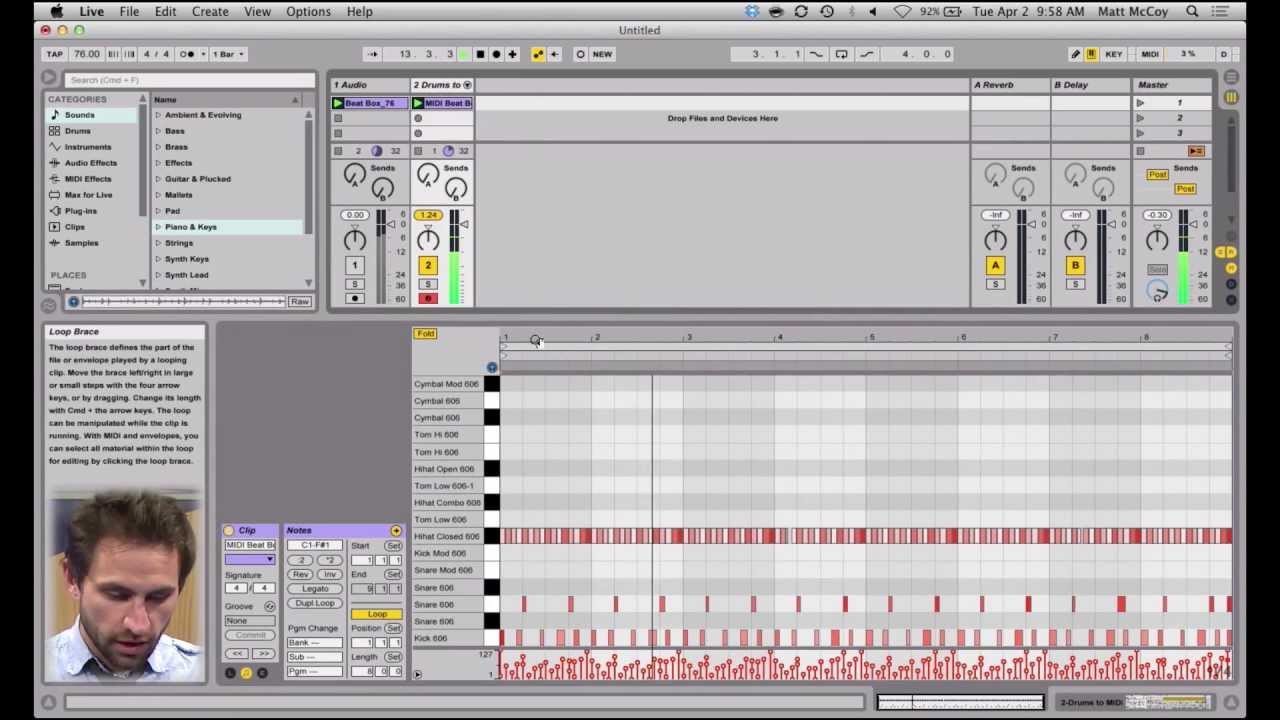The image size is (1280, 720).
Task: Open the 1 Bar quantization dropdown
Action: (x=228, y=54)
